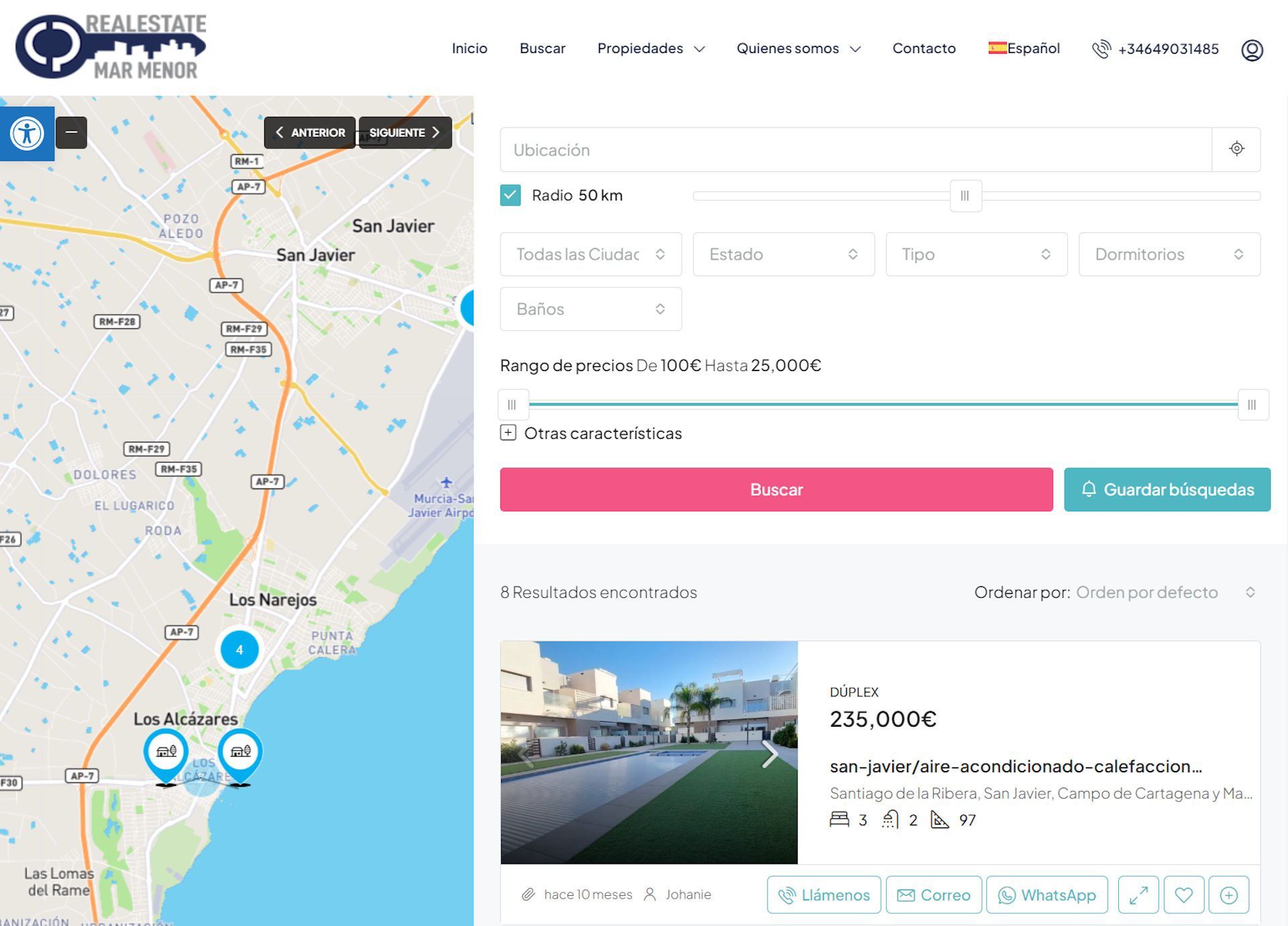The image size is (1288, 926).
Task: Click the 'hace 10 meses' text
Action: 588,894
